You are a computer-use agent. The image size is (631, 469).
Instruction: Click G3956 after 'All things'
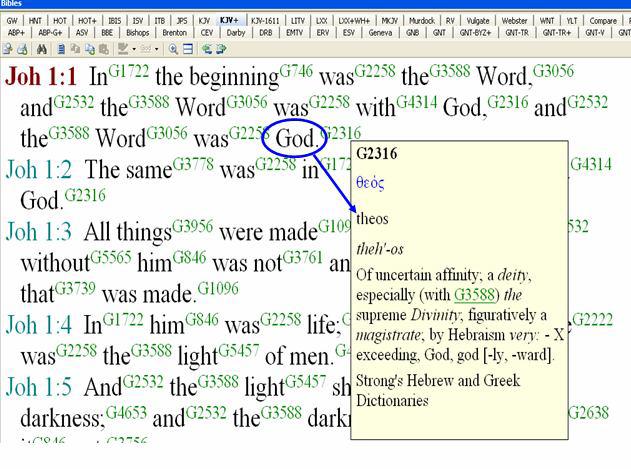coord(192,226)
